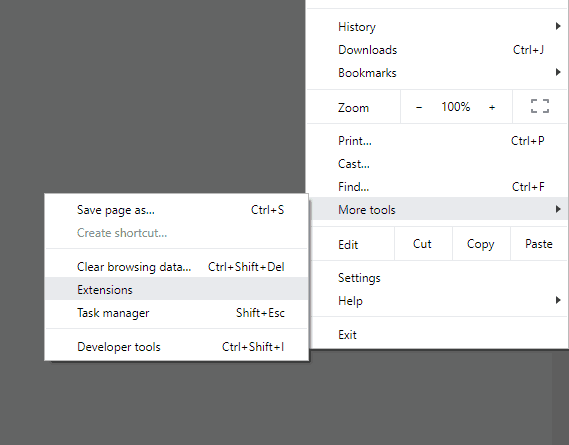This screenshot has width=569, height=445.
Task: Click the Cut button in Edit row
Action: 422,244
